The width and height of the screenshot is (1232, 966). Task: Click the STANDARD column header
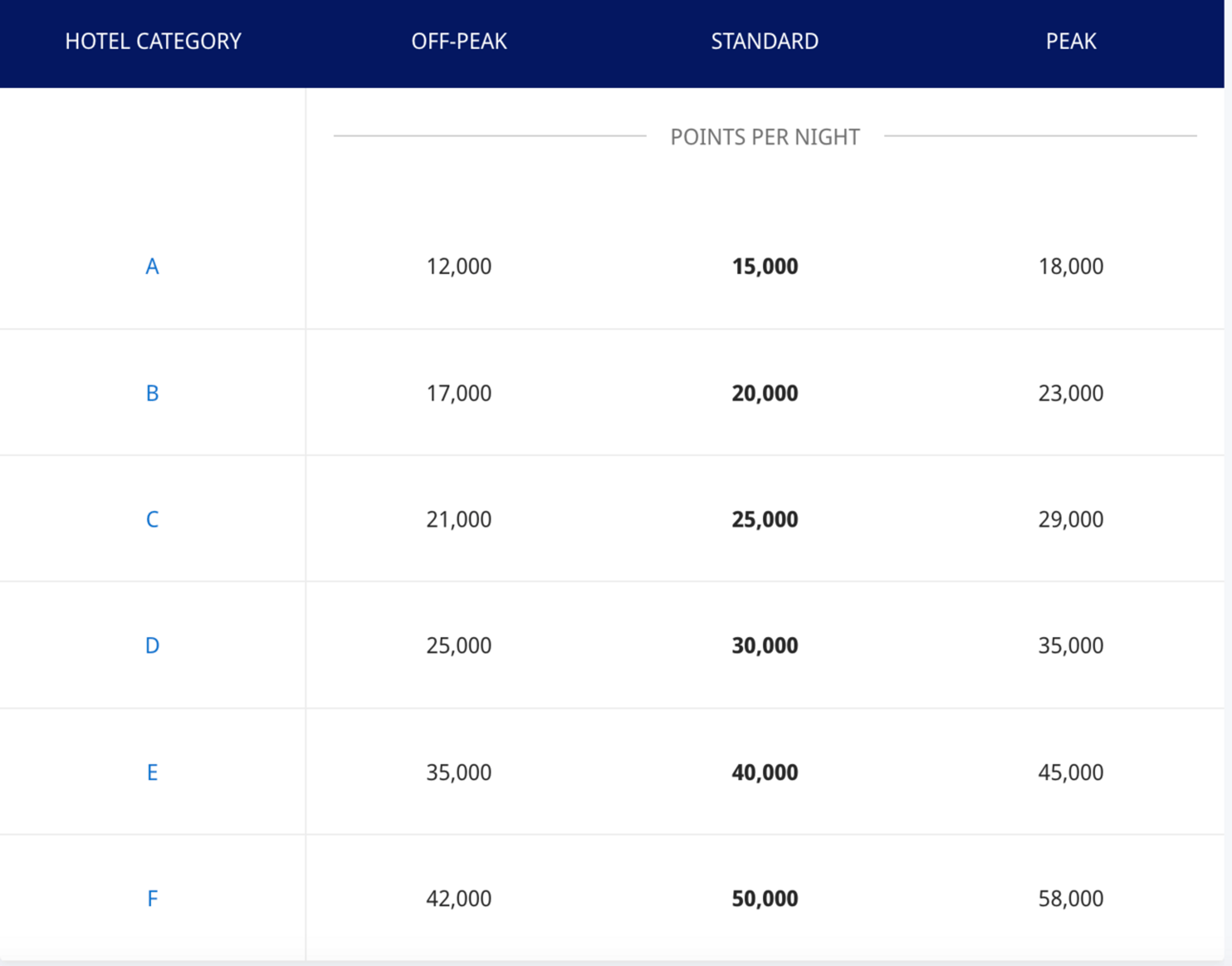765,41
